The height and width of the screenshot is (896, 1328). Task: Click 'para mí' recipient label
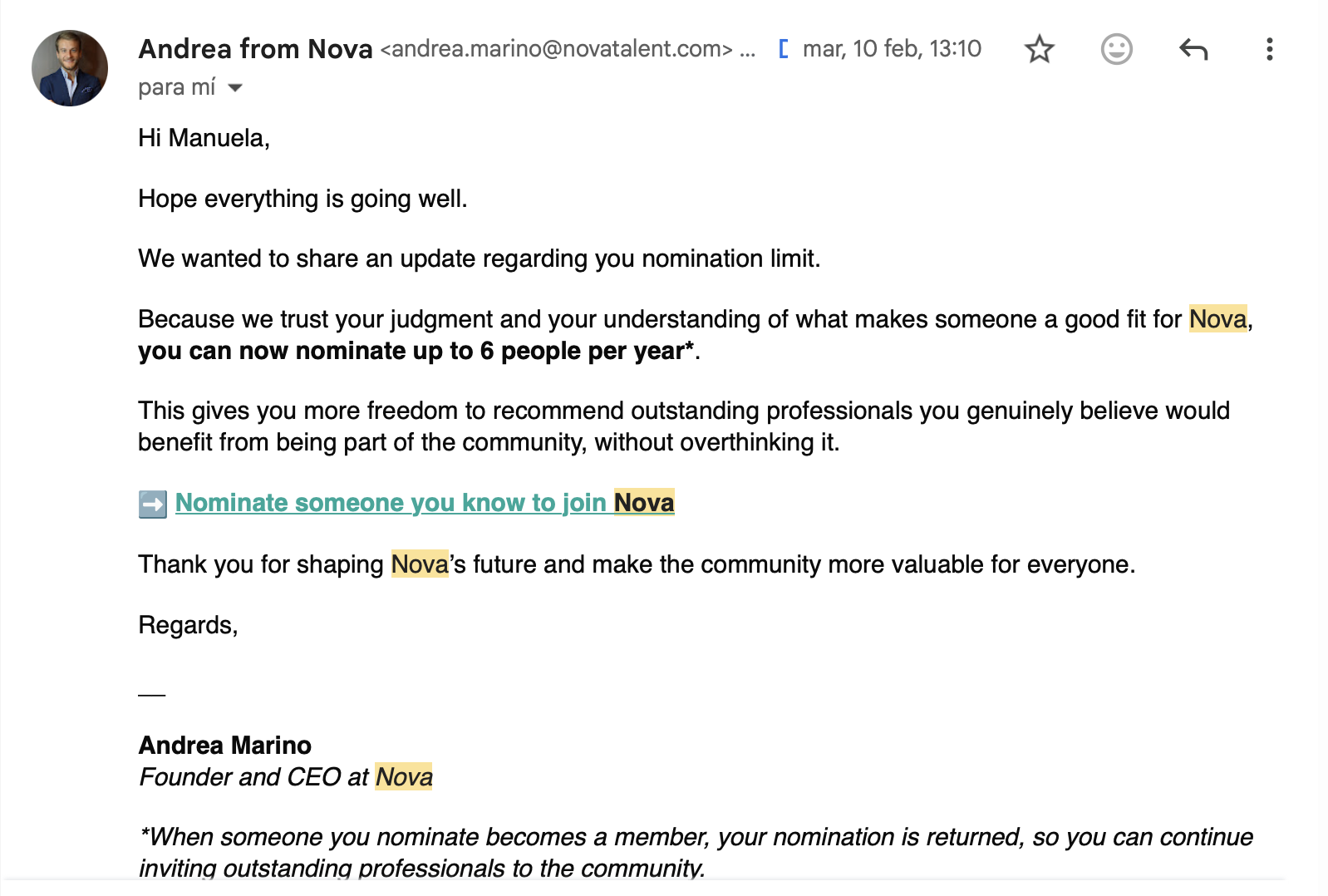(x=177, y=87)
